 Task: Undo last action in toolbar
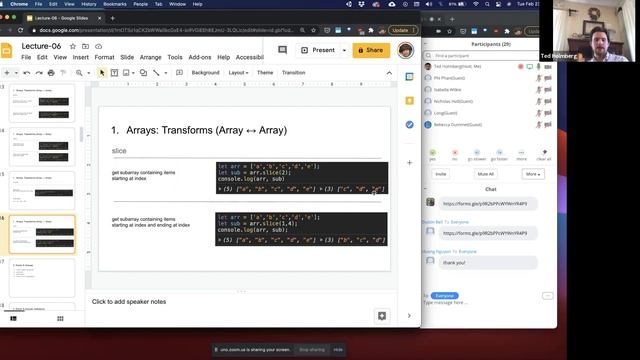(27, 73)
